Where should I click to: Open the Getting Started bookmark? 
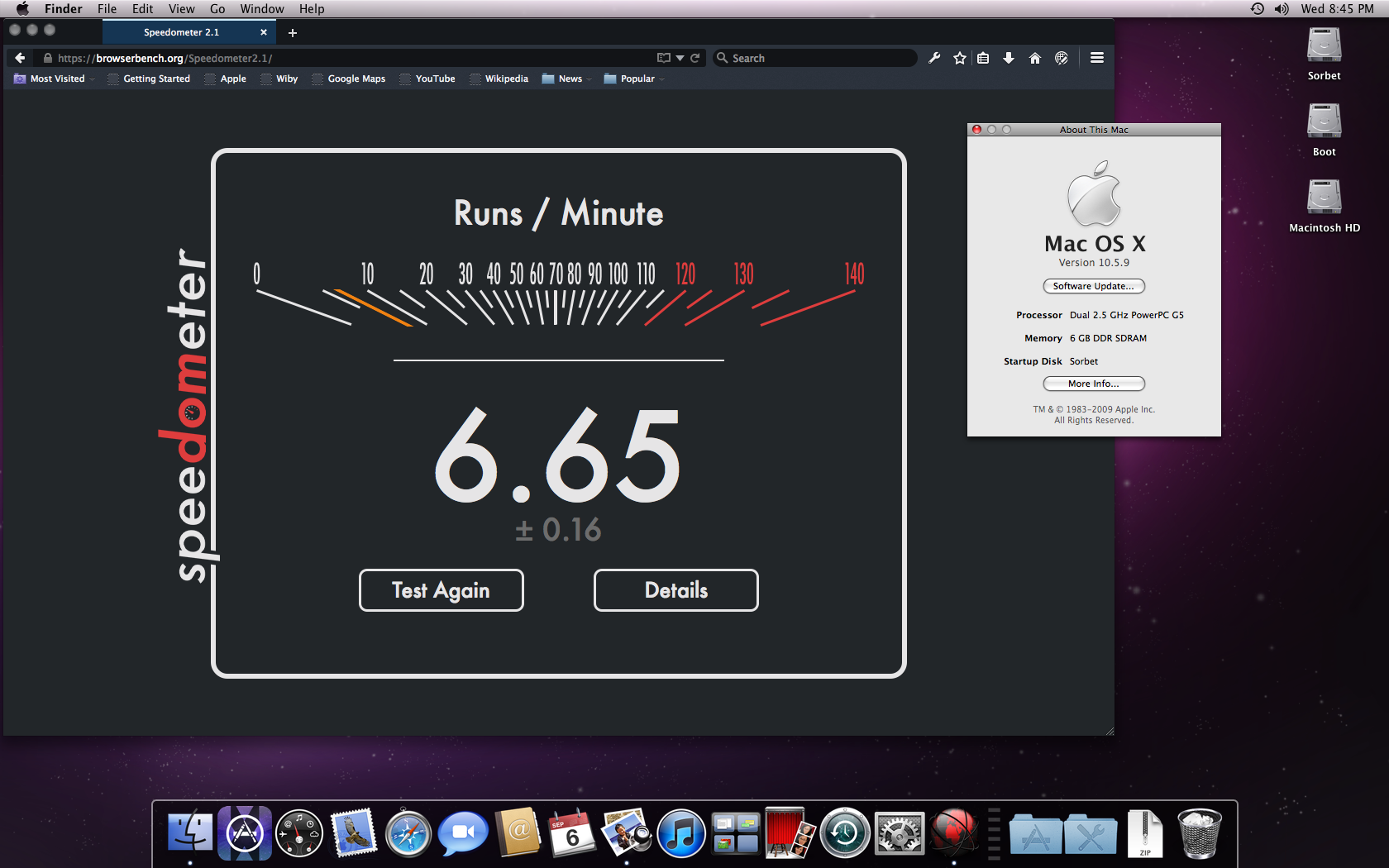(x=149, y=79)
